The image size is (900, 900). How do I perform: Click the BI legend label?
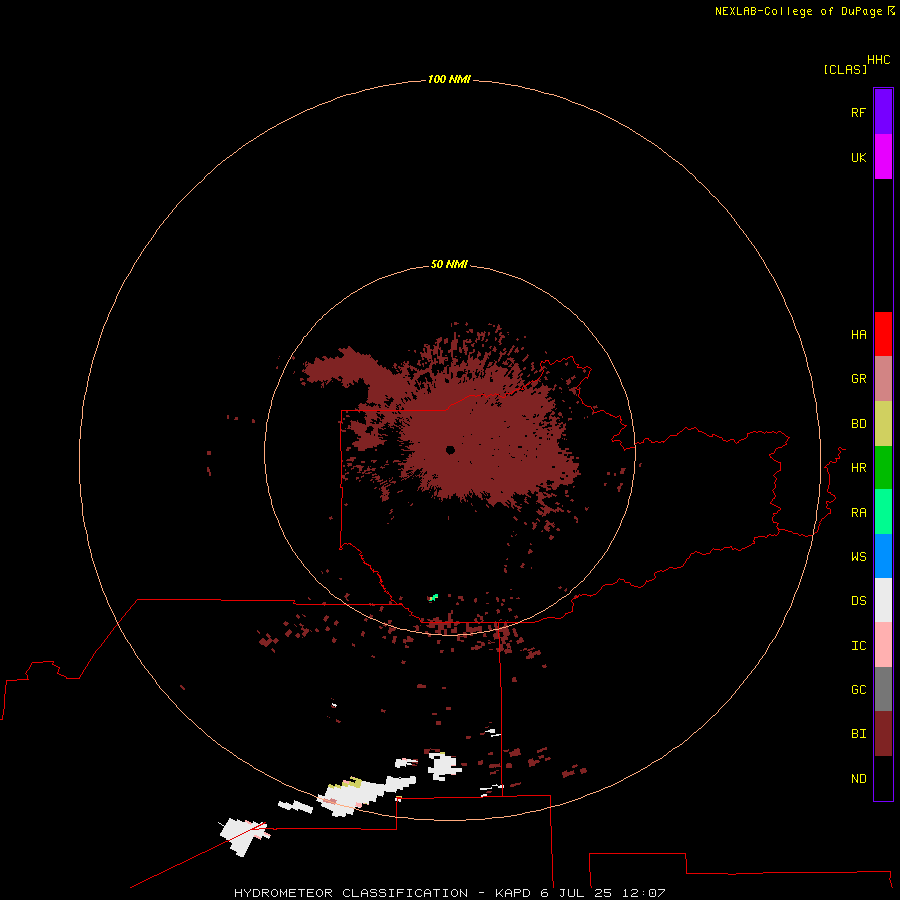point(858,734)
